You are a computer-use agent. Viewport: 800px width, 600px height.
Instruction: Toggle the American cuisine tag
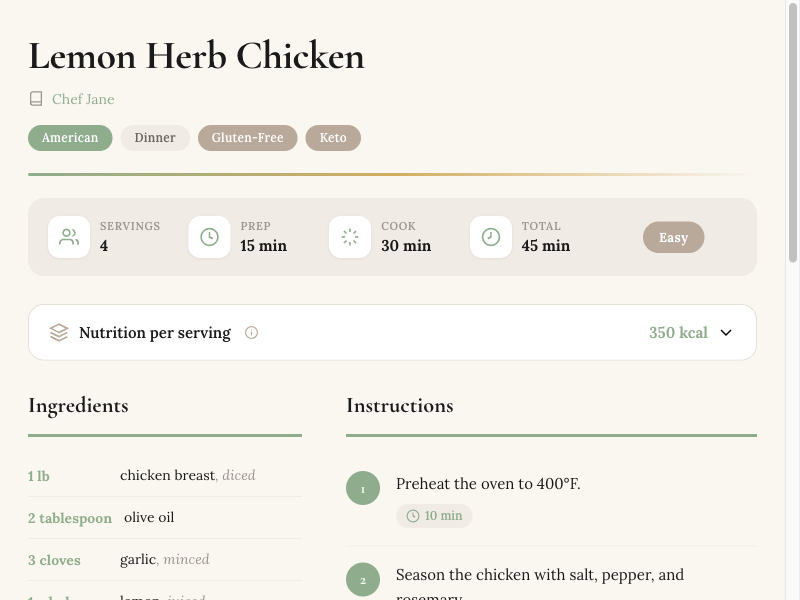coord(70,138)
